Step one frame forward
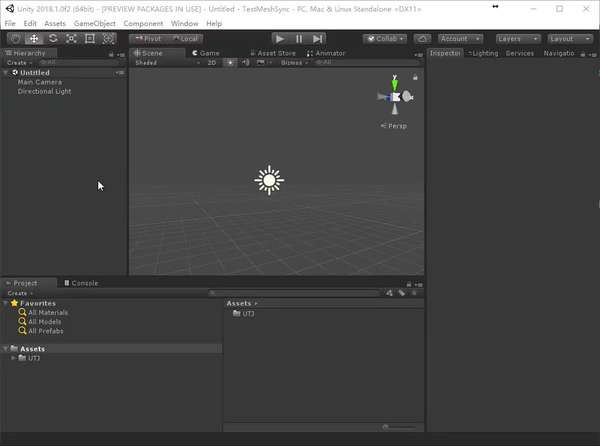The image size is (600, 446). 317,39
